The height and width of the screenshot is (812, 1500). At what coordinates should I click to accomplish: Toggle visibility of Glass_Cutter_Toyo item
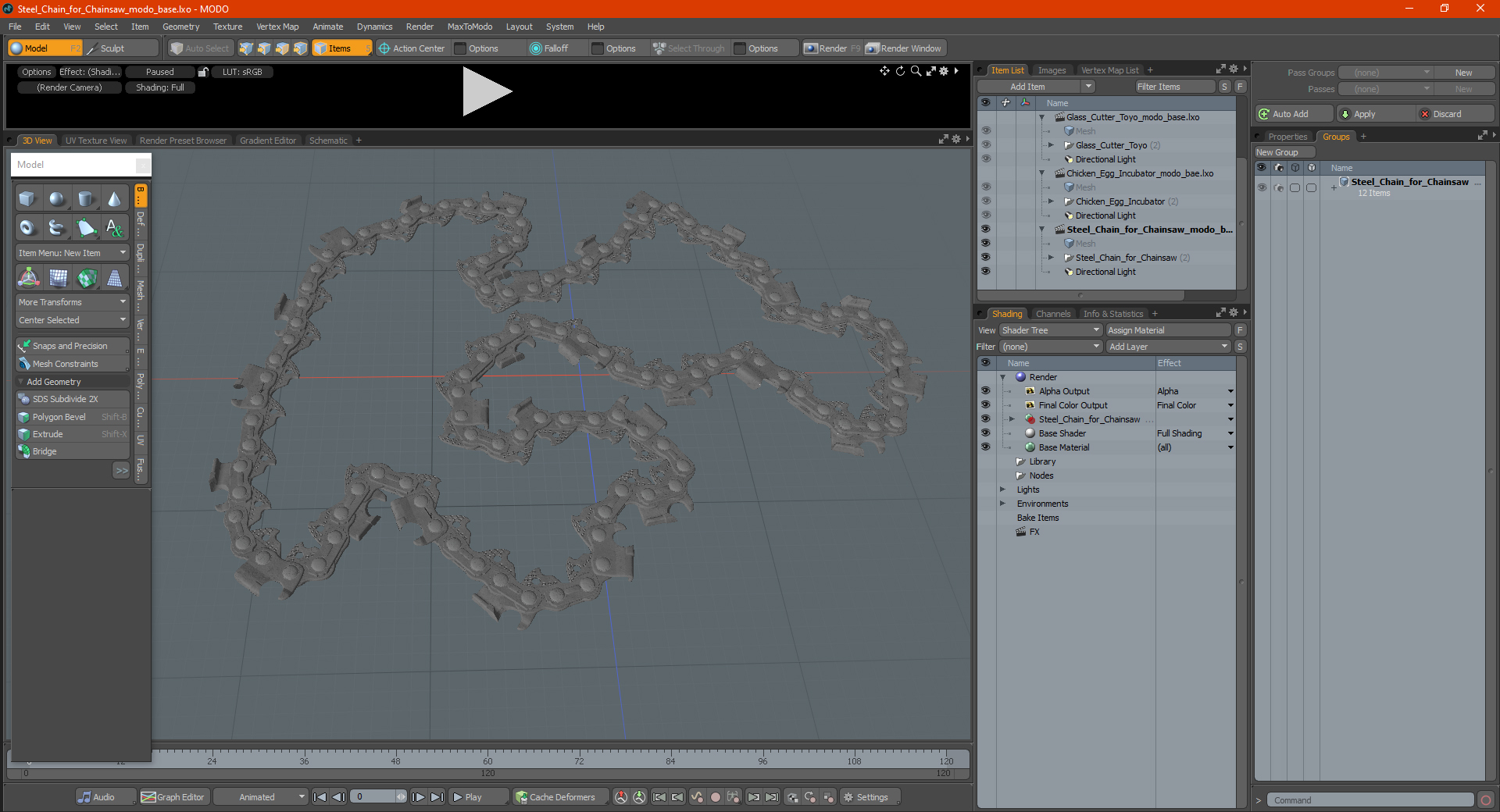click(x=985, y=145)
